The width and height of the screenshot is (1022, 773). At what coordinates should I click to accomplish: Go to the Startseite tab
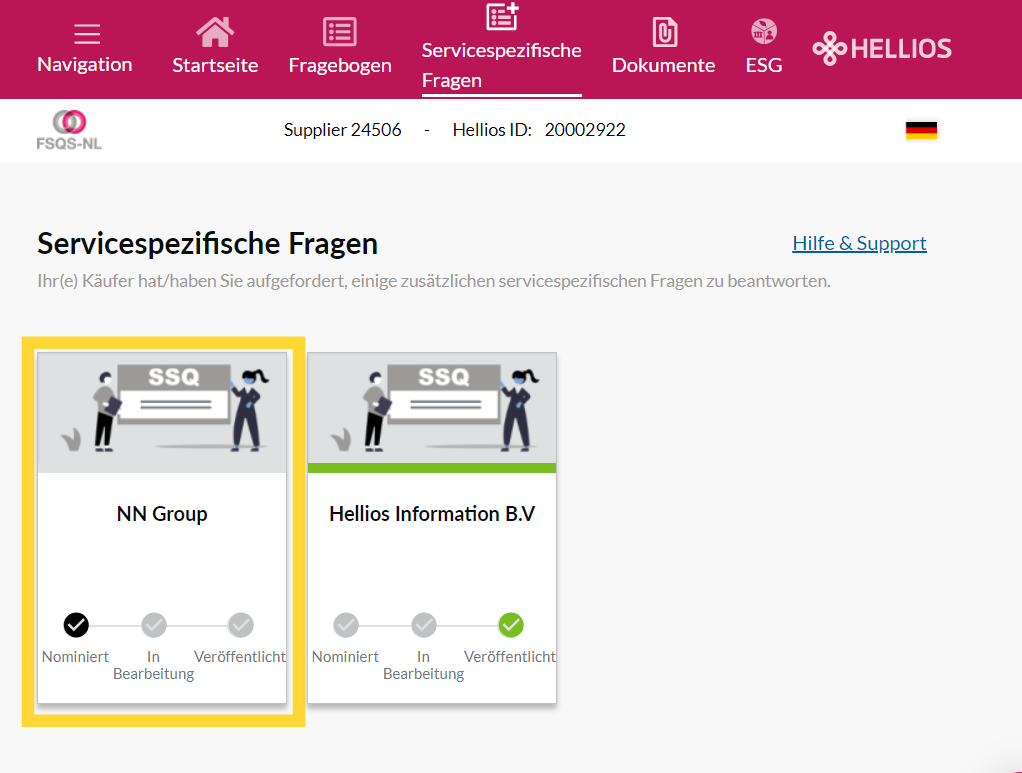point(215,65)
